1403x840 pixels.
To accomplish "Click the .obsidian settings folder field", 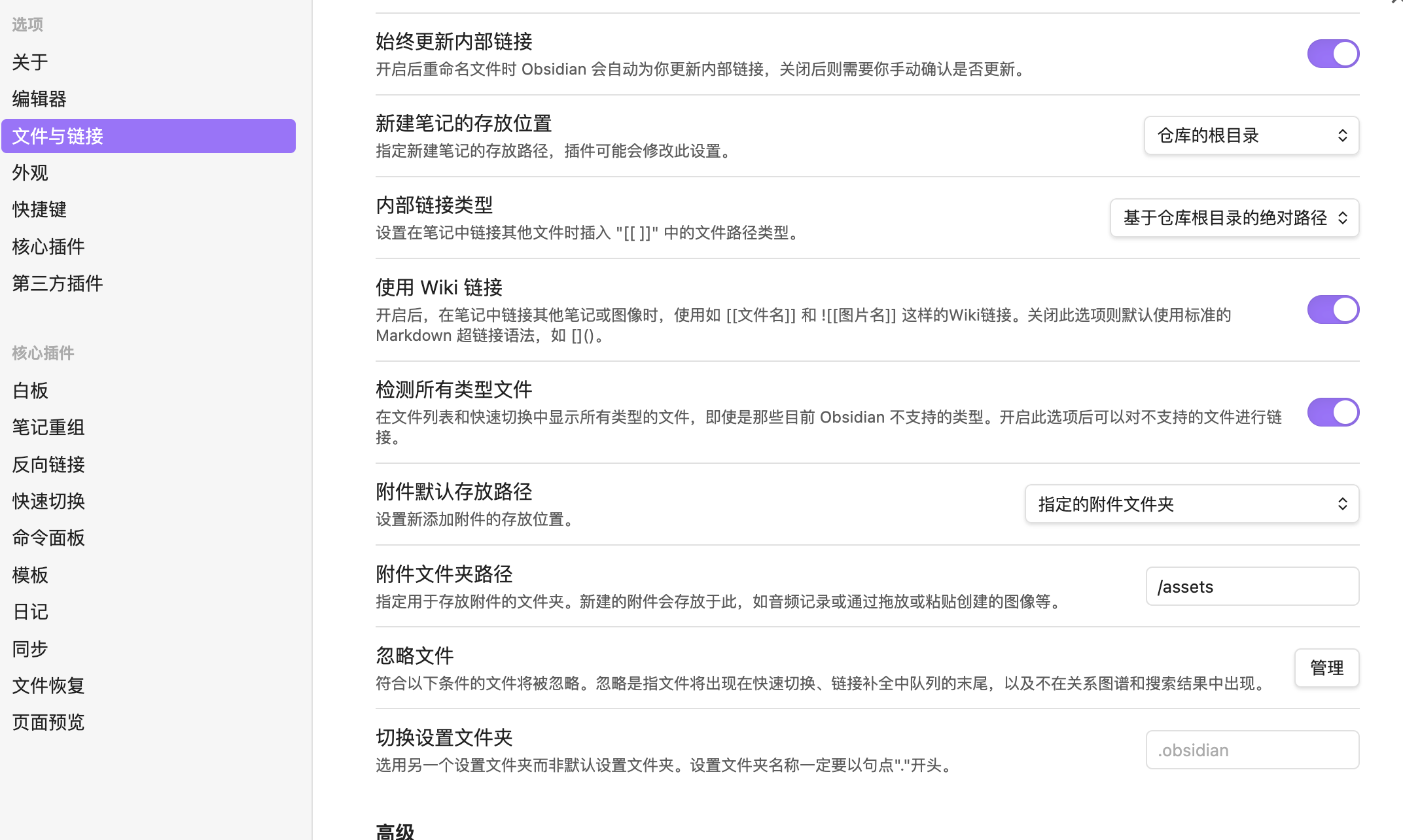I will pos(1252,750).
